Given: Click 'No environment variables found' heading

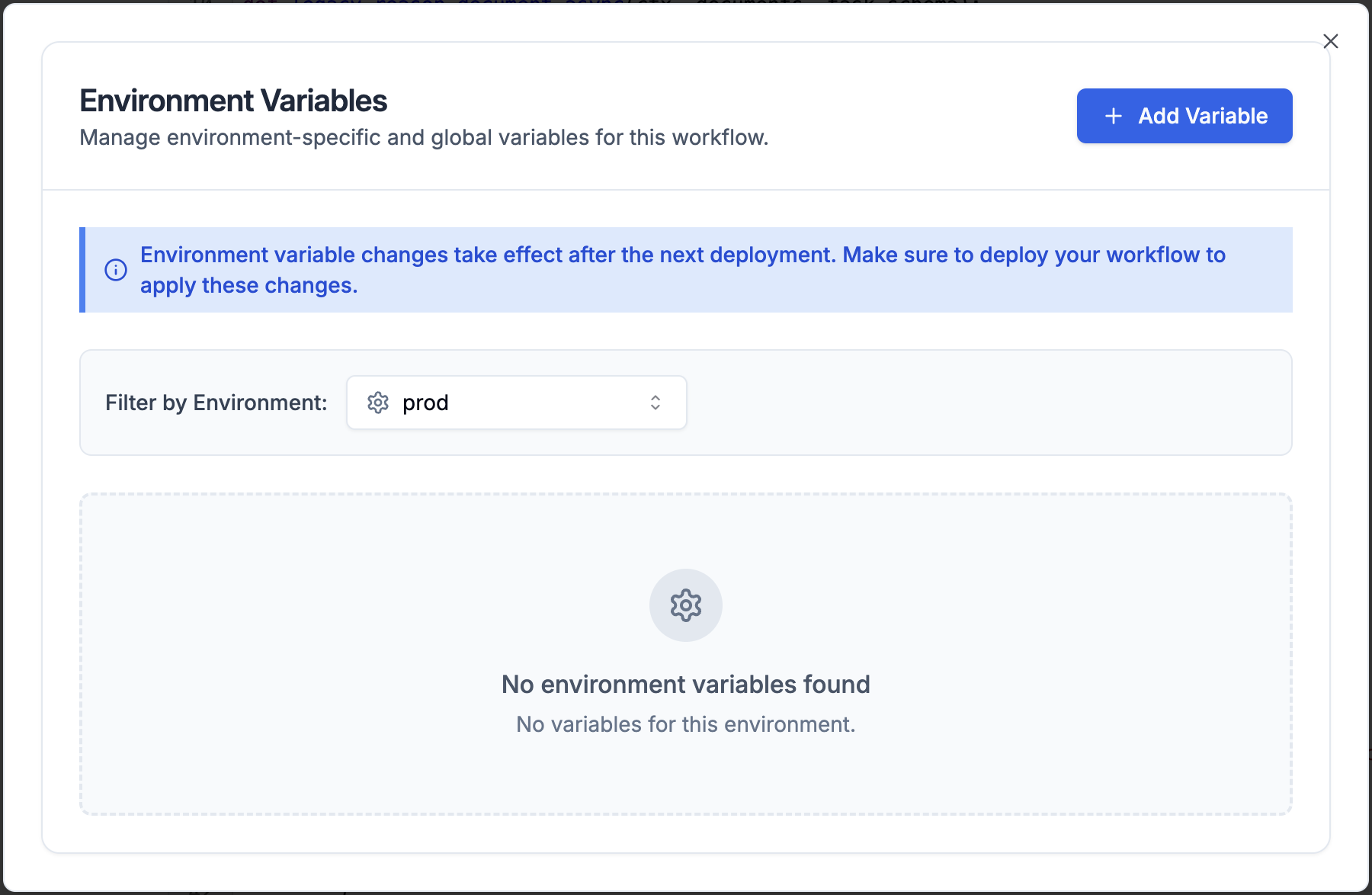Looking at the screenshot, I should (685, 685).
